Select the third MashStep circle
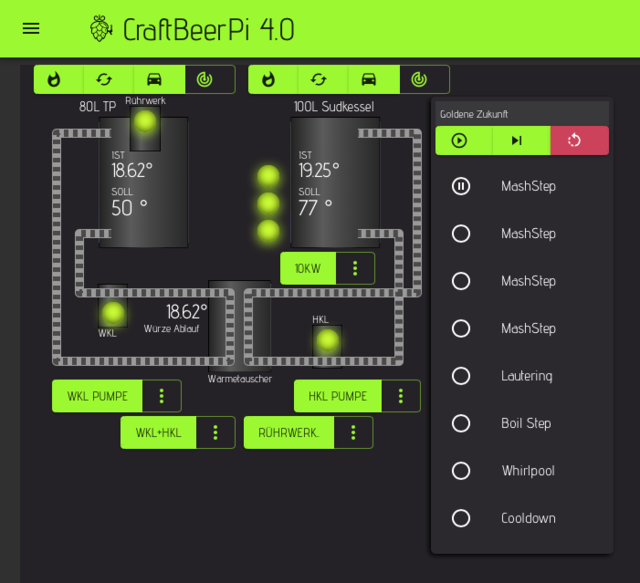 pos(461,281)
